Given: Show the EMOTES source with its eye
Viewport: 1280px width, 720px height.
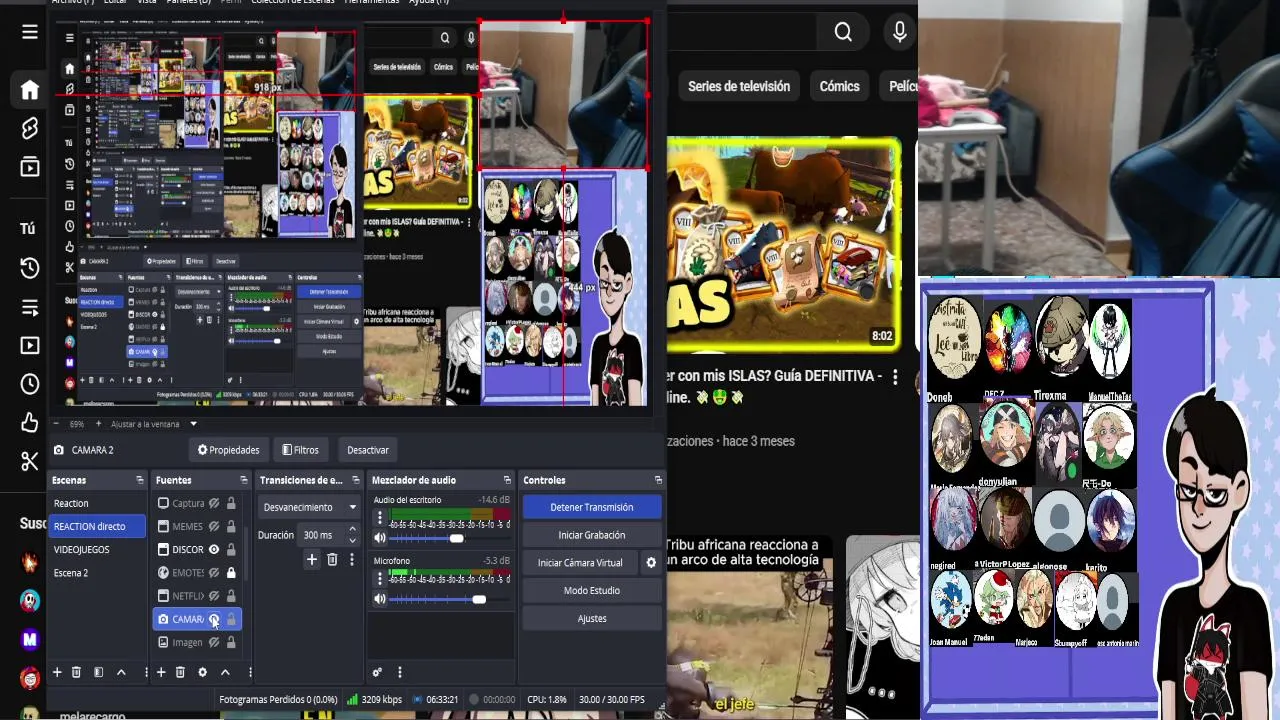Looking at the screenshot, I should pos(214,573).
